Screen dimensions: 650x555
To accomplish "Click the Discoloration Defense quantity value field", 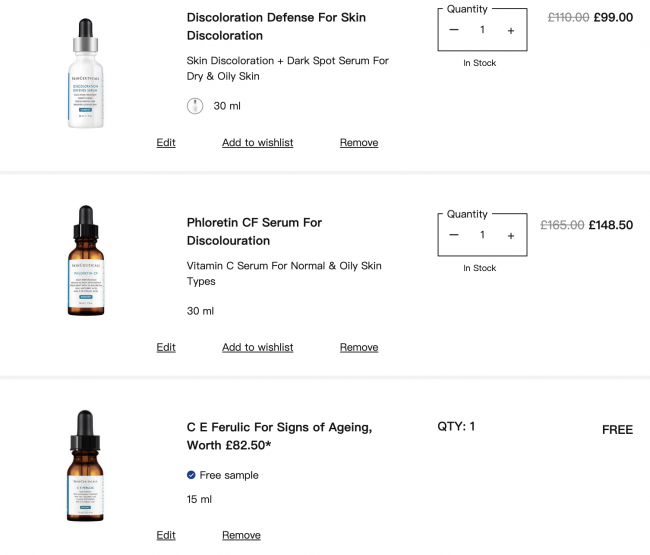I will pyautogui.click(x=482, y=30).
